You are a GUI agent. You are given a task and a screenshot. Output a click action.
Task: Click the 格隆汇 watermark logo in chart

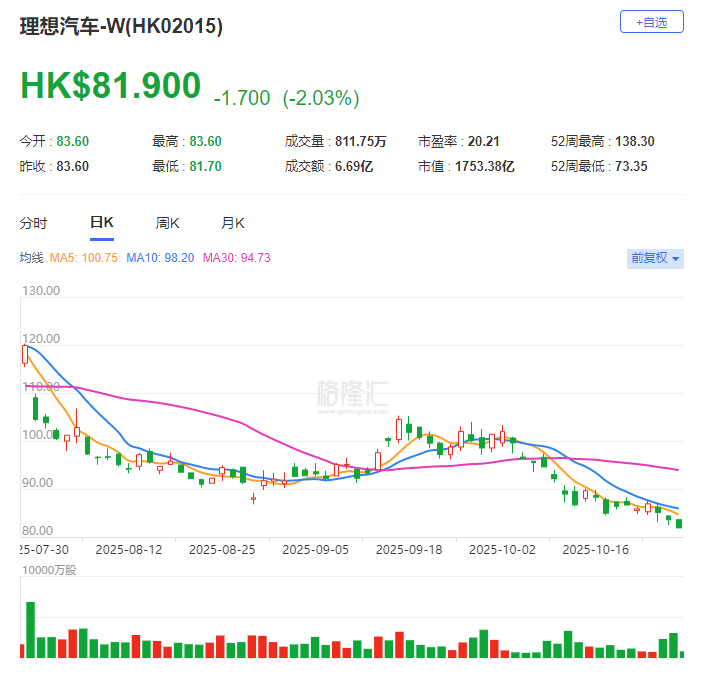point(351,391)
